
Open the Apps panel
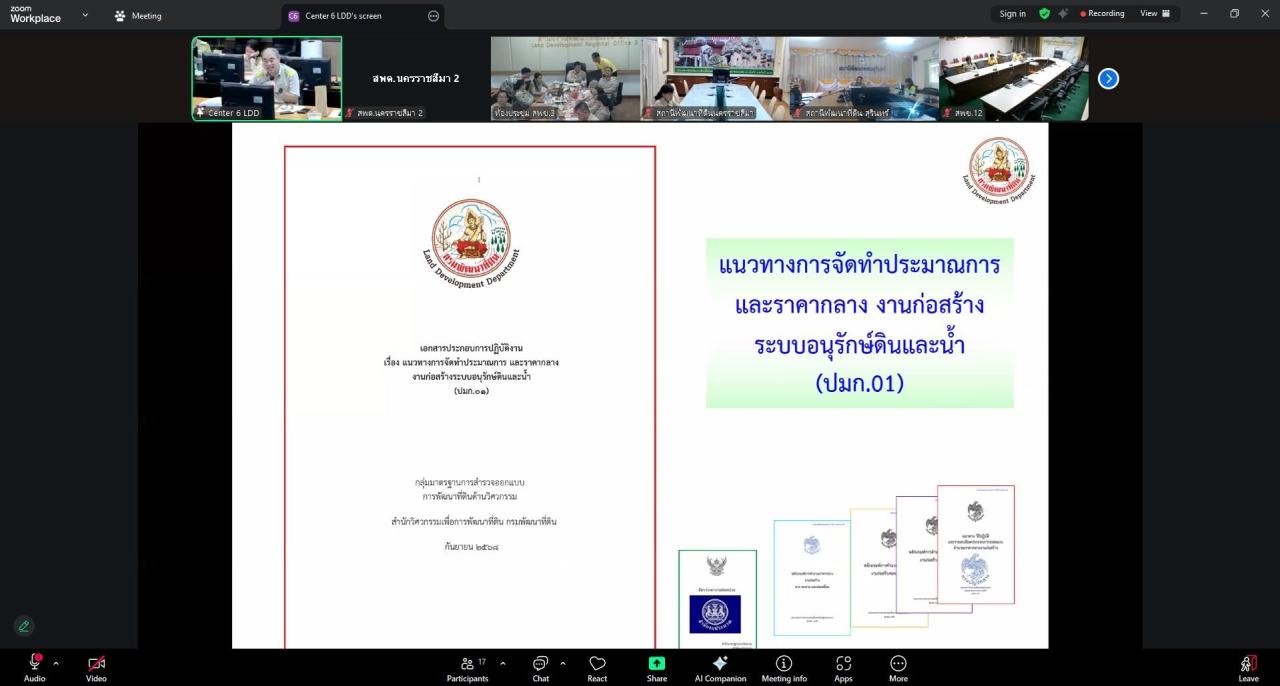(x=843, y=668)
